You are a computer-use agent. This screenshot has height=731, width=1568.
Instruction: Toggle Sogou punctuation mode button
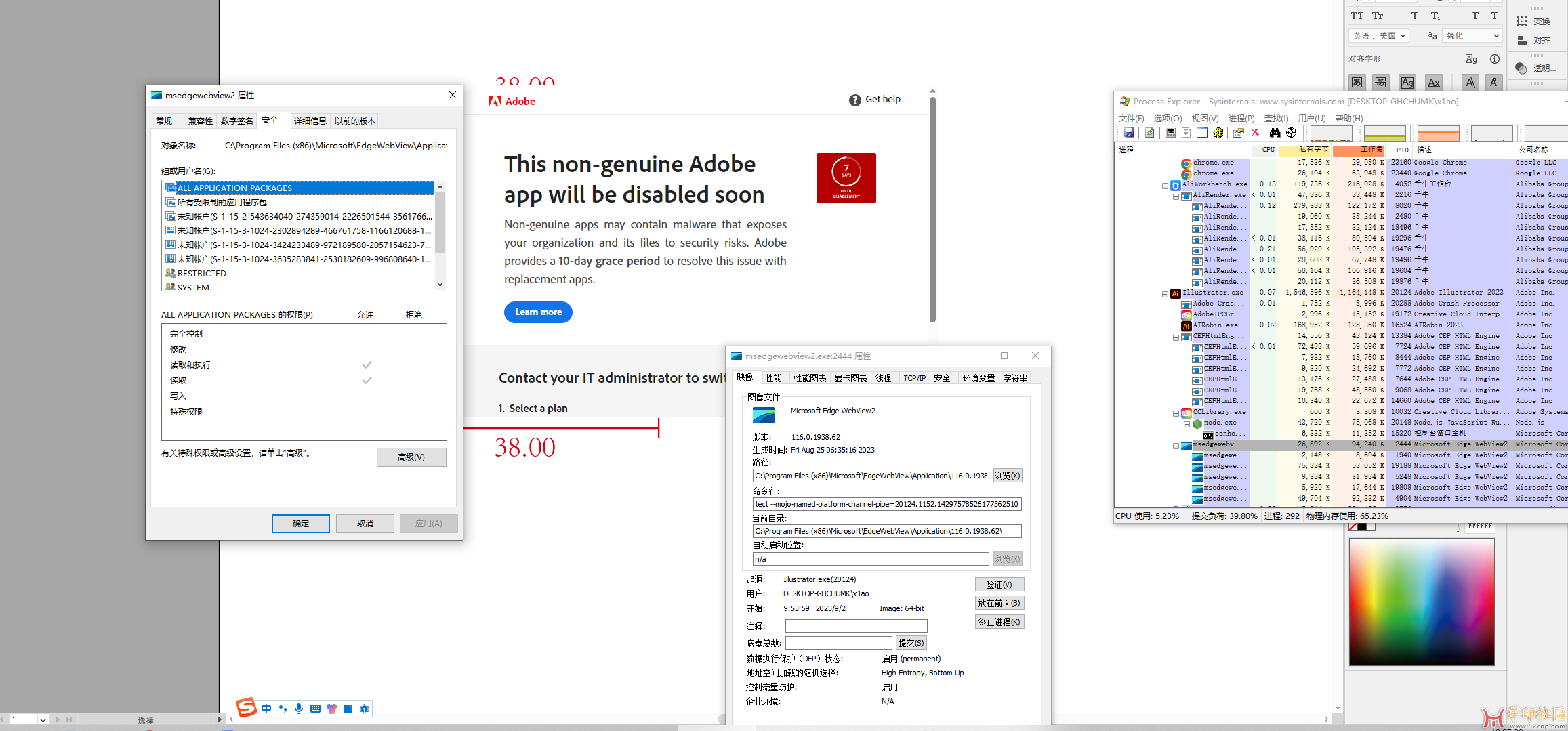click(x=283, y=709)
